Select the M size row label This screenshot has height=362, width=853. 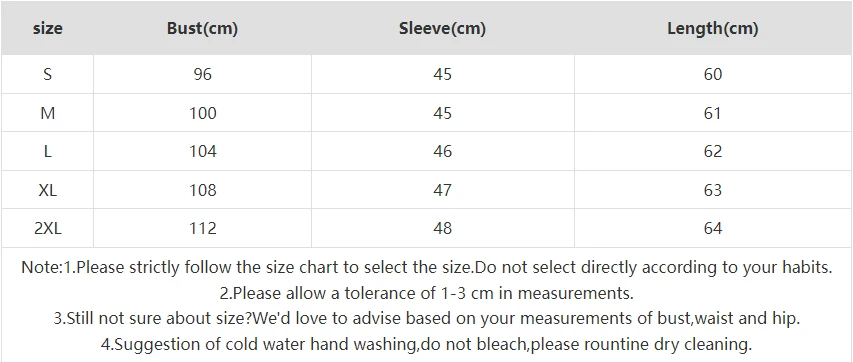click(x=47, y=113)
